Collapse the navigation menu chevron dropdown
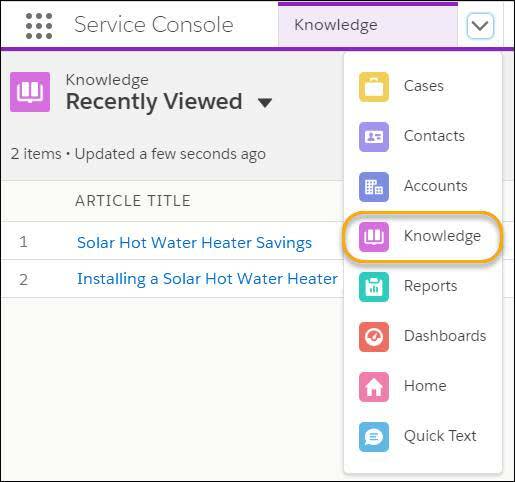The width and height of the screenshot is (515, 482). coord(480,25)
